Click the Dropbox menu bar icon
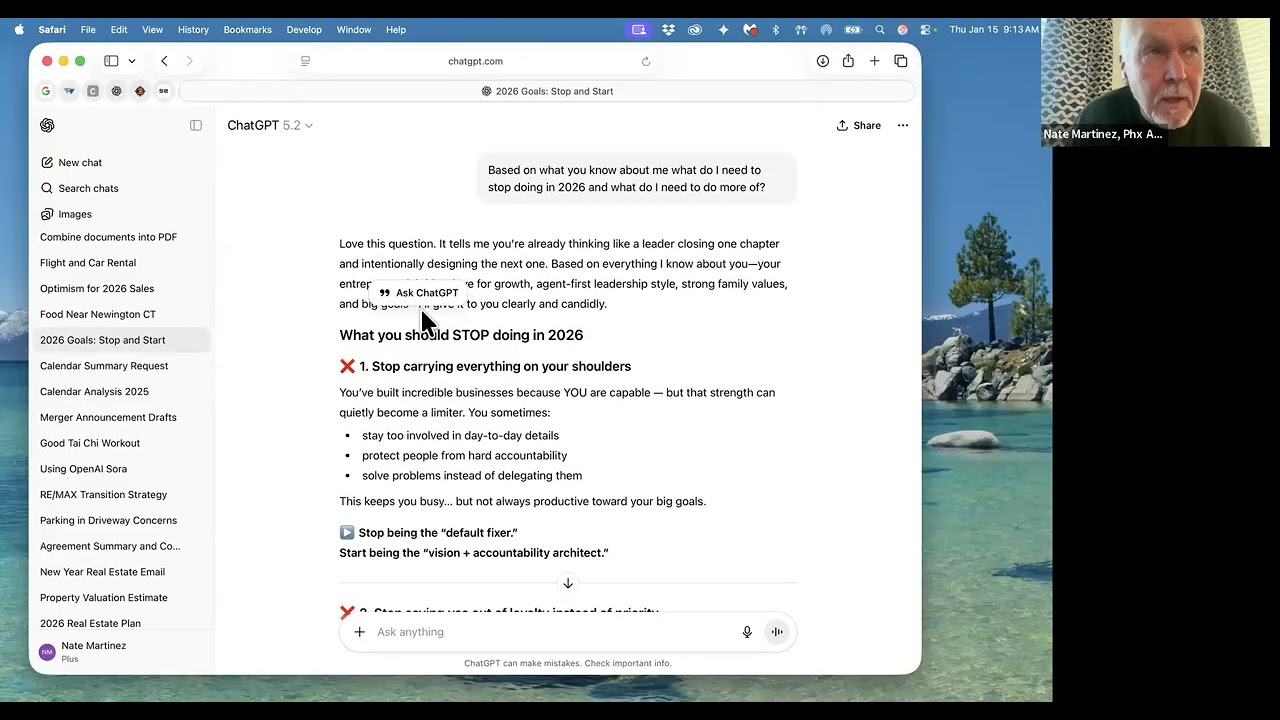This screenshot has width=1280, height=720. click(x=668, y=30)
